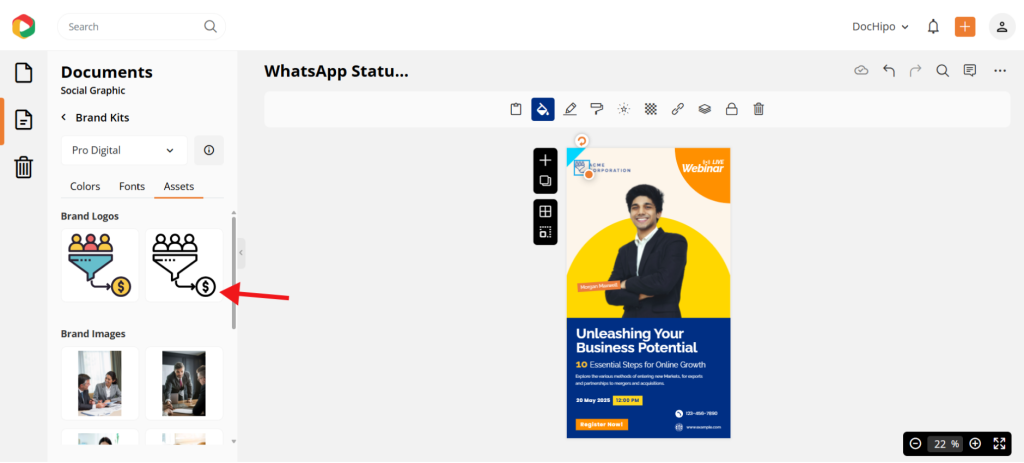Click the scrollbar down arrow
This screenshot has height=463, width=1024.
234,442
